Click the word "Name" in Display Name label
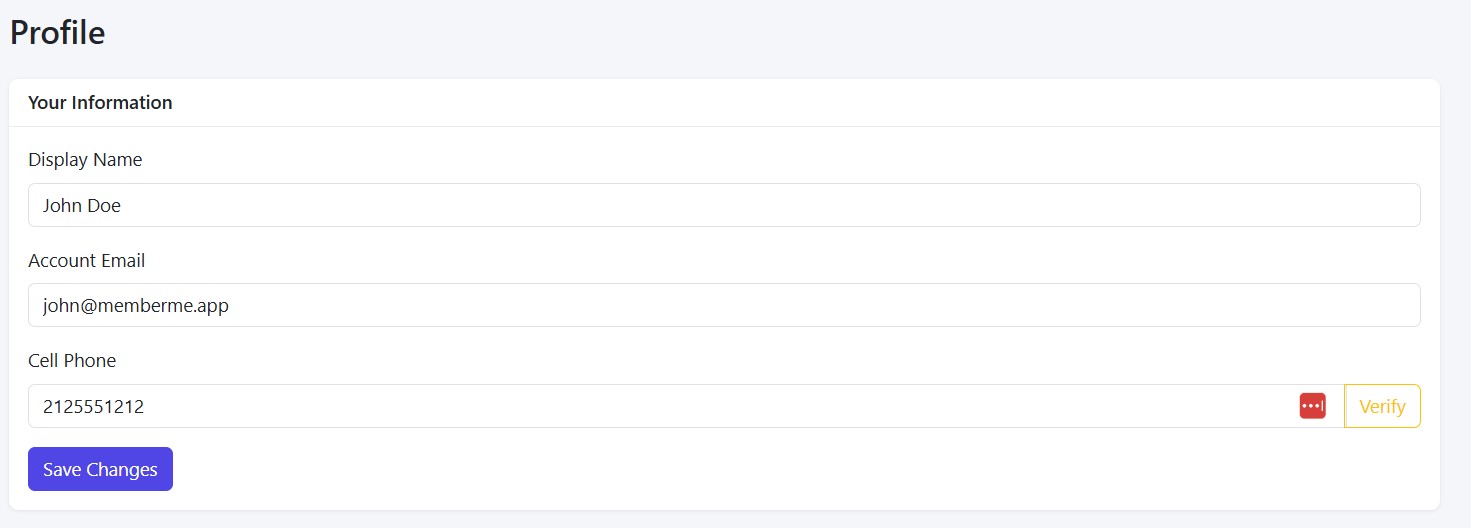 tap(118, 160)
